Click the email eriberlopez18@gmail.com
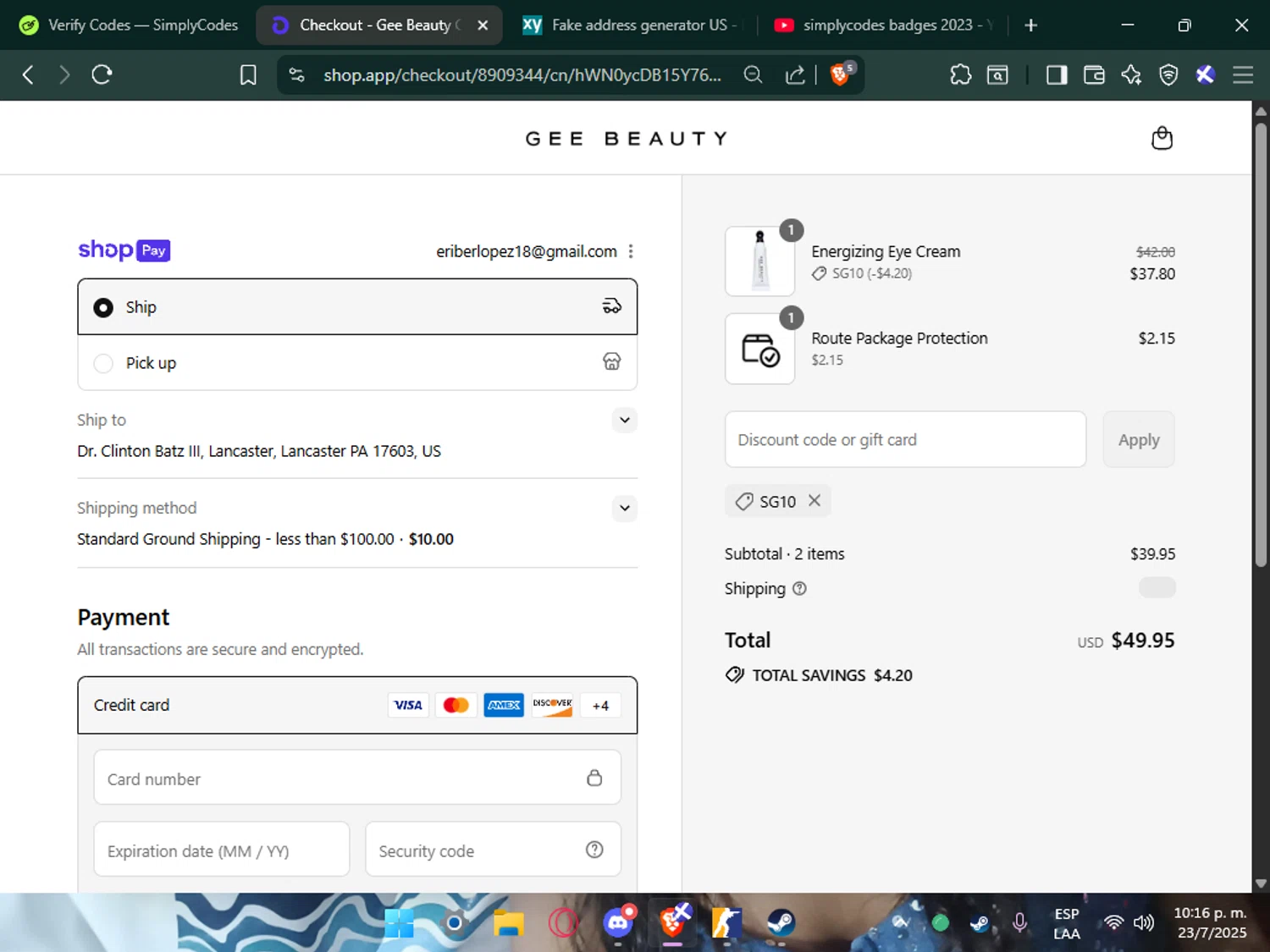Screen dimensions: 1270x952 (x=527, y=251)
